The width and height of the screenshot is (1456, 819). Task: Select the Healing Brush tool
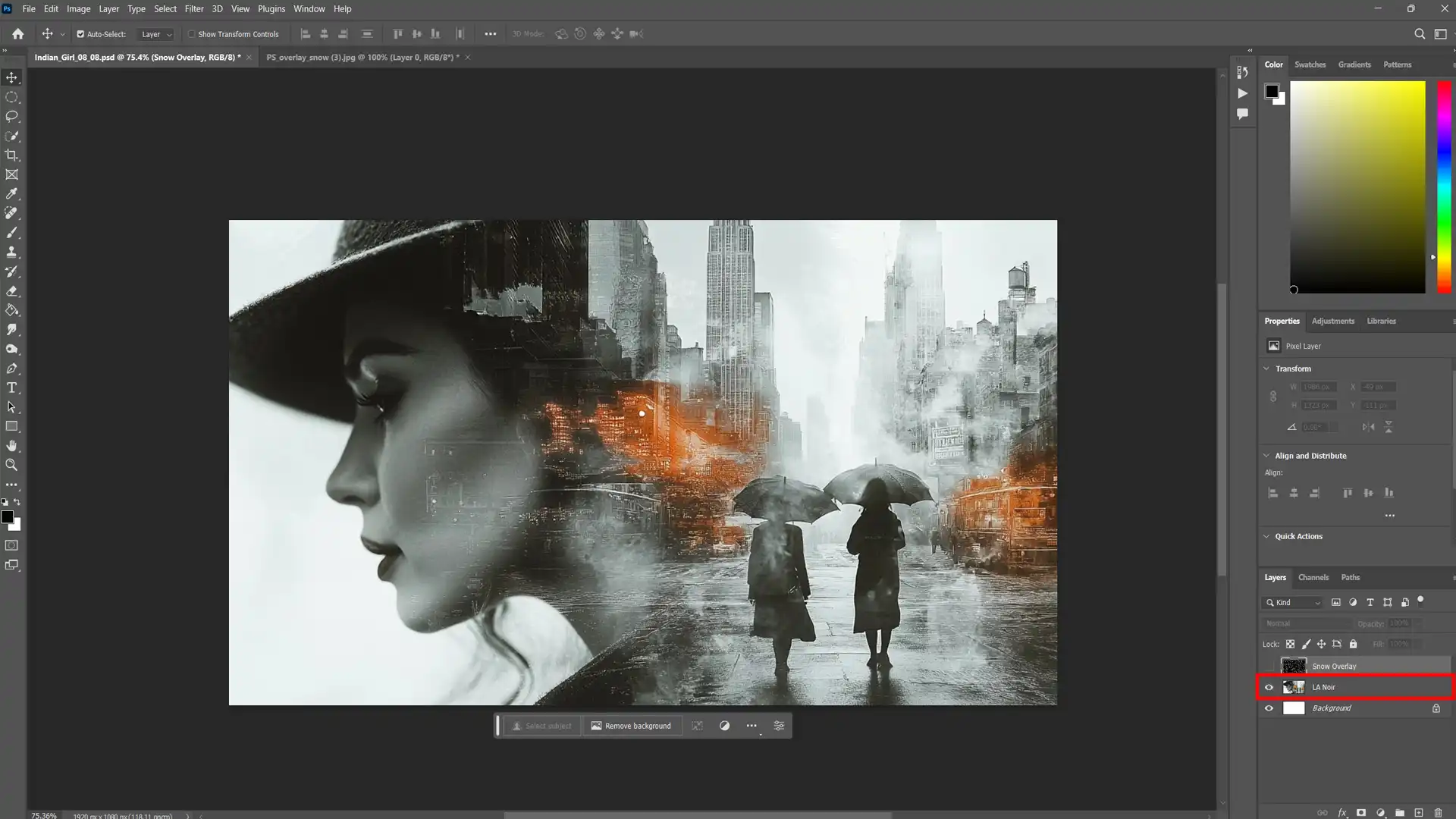click(x=12, y=213)
